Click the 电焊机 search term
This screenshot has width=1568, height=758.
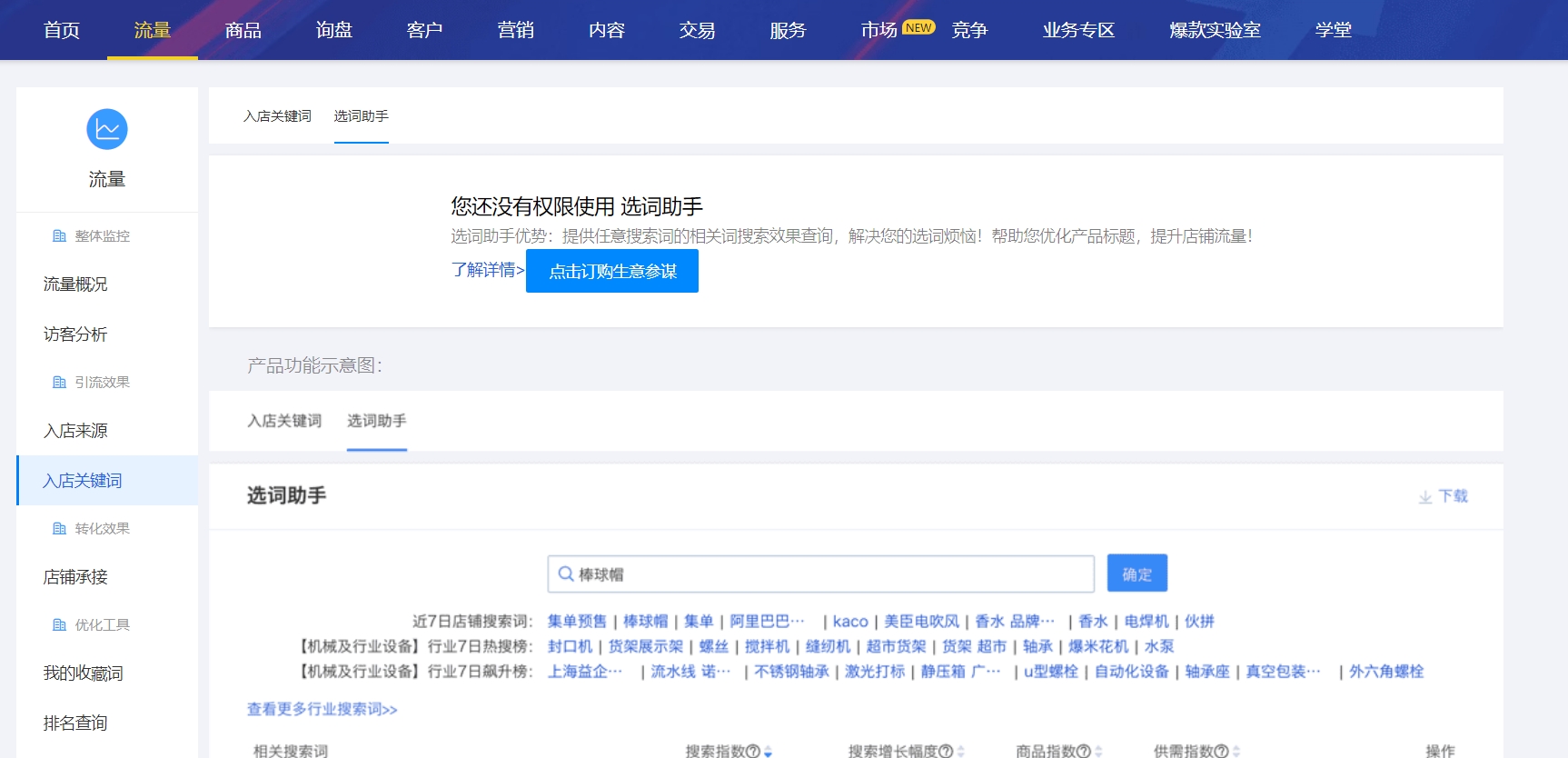coord(1146,622)
